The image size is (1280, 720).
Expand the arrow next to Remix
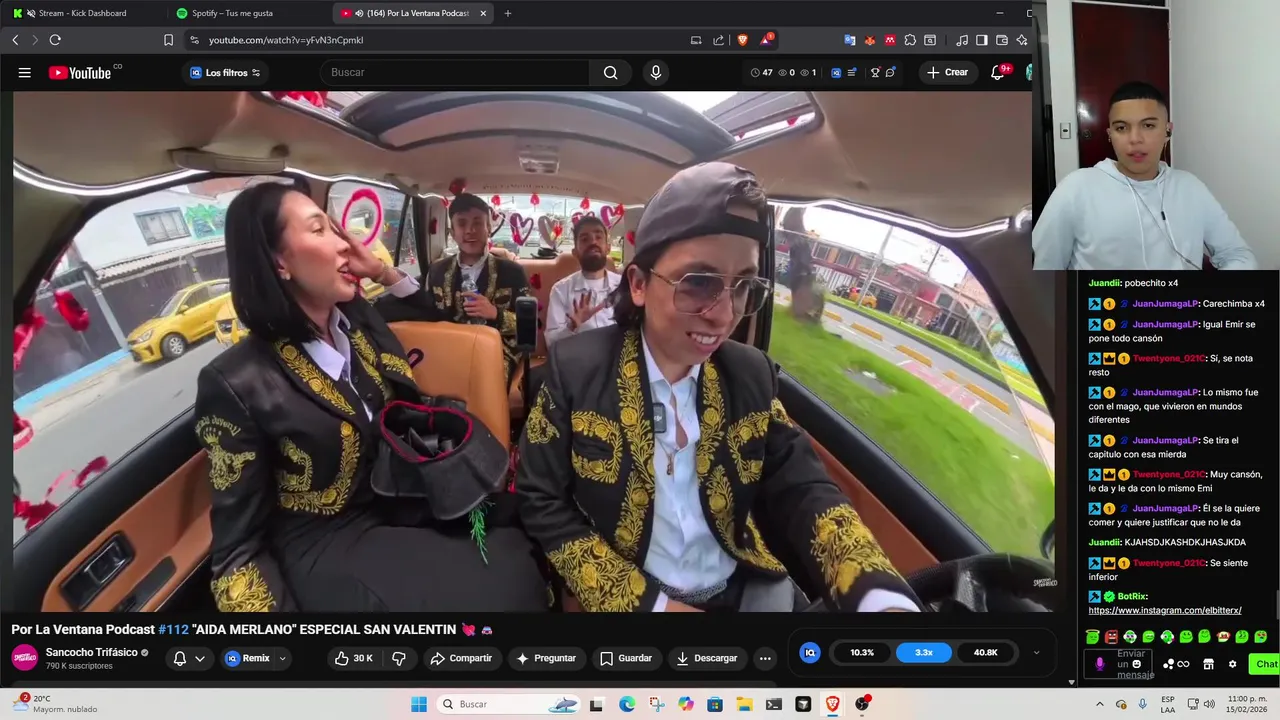pyautogui.click(x=282, y=658)
